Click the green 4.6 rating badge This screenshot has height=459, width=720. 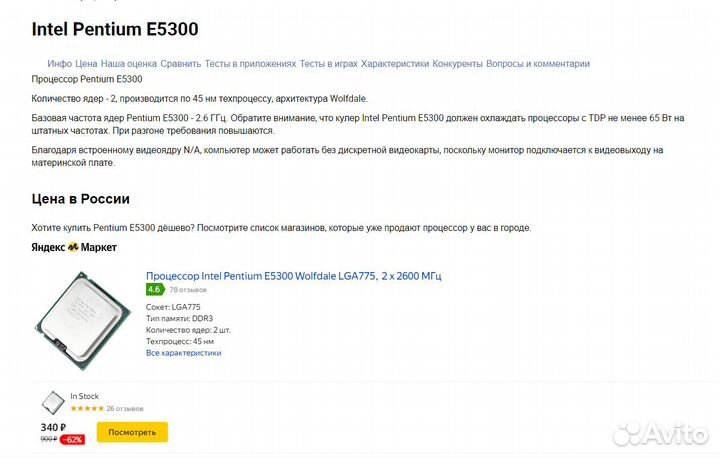(x=154, y=289)
